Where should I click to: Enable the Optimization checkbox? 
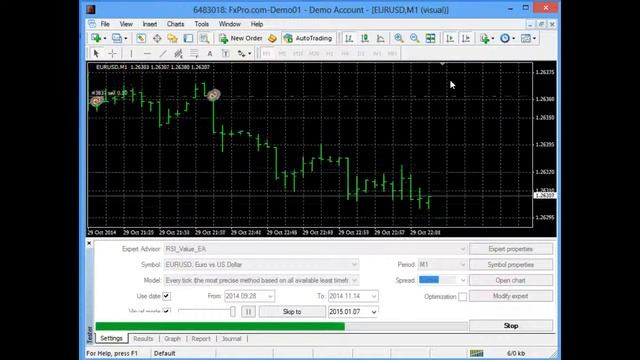click(x=462, y=297)
